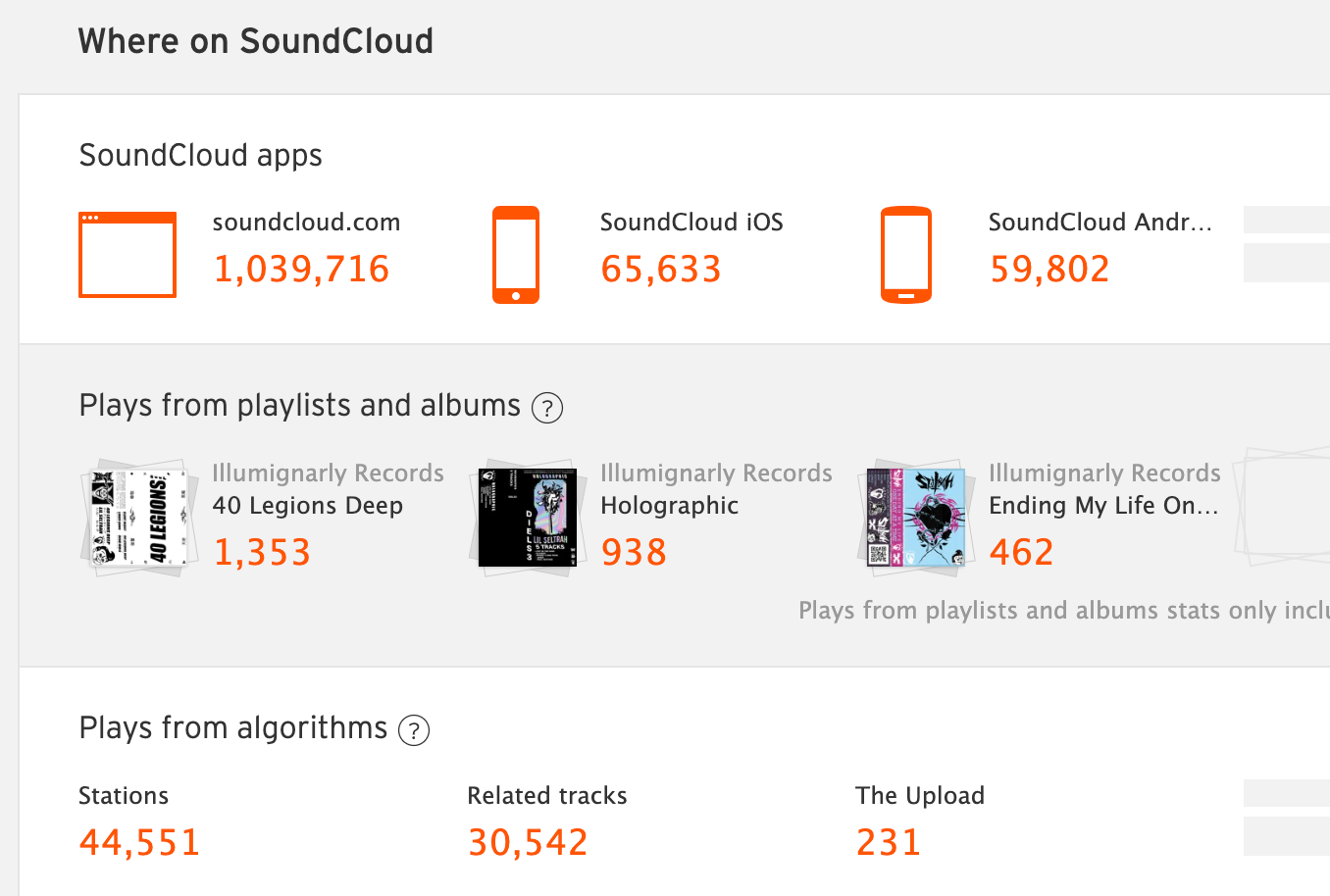
Task: Click the Stations plays count 44,551
Action: point(139,843)
